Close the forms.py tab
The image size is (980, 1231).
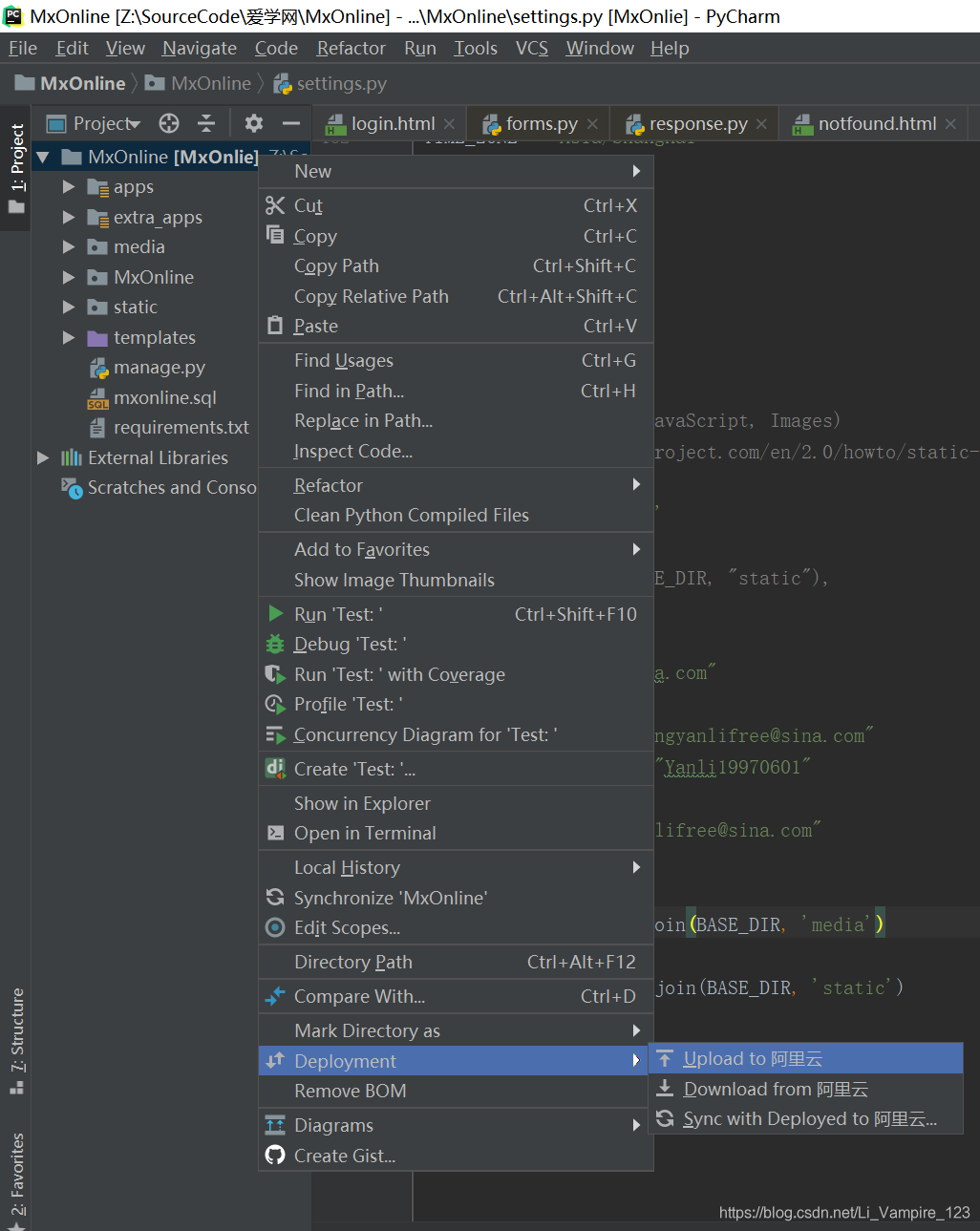click(x=592, y=124)
